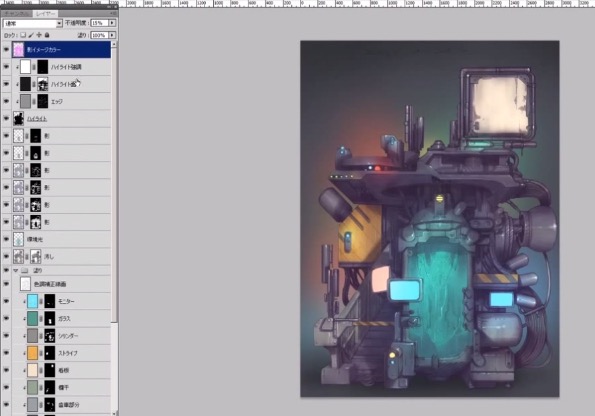Enable lock transparent pixels icon
The height and width of the screenshot is (416, 595).
pyautogui.click(x=23, y=35)
